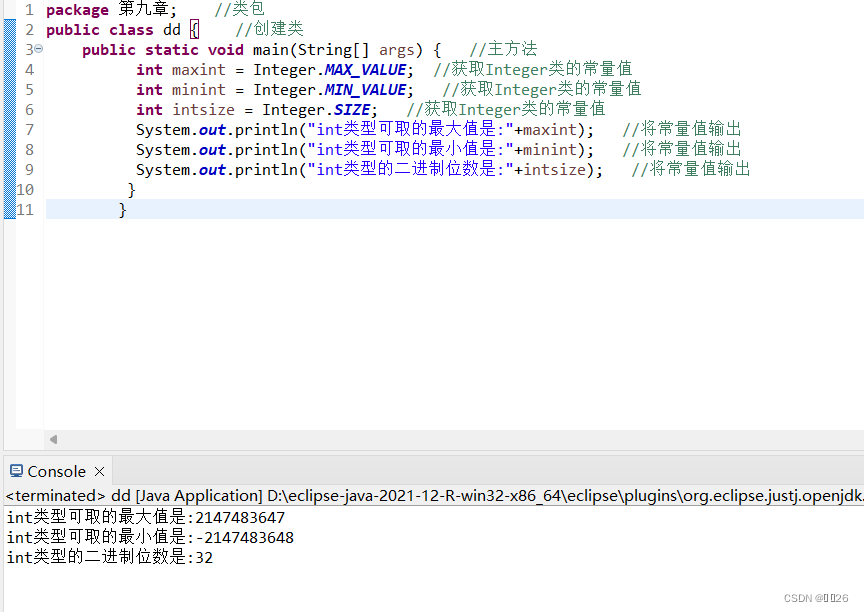Image resolution: width=864 pixels, height=612 pixels.
Task: Click the Console monitor icon
Action: pyautogui.click(x=16, y=471)
